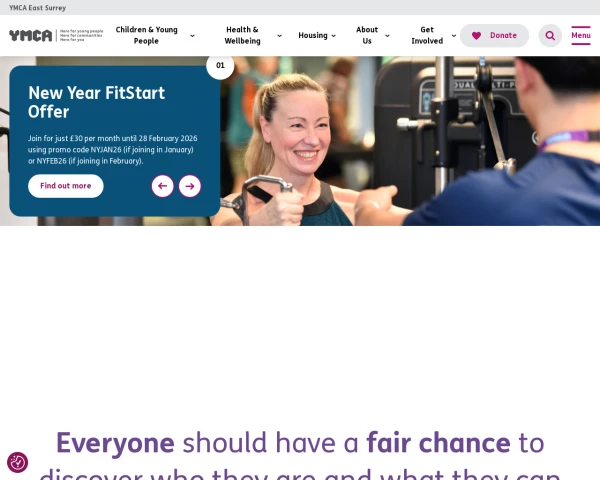Open the About Us menu item

click(367, 35)
